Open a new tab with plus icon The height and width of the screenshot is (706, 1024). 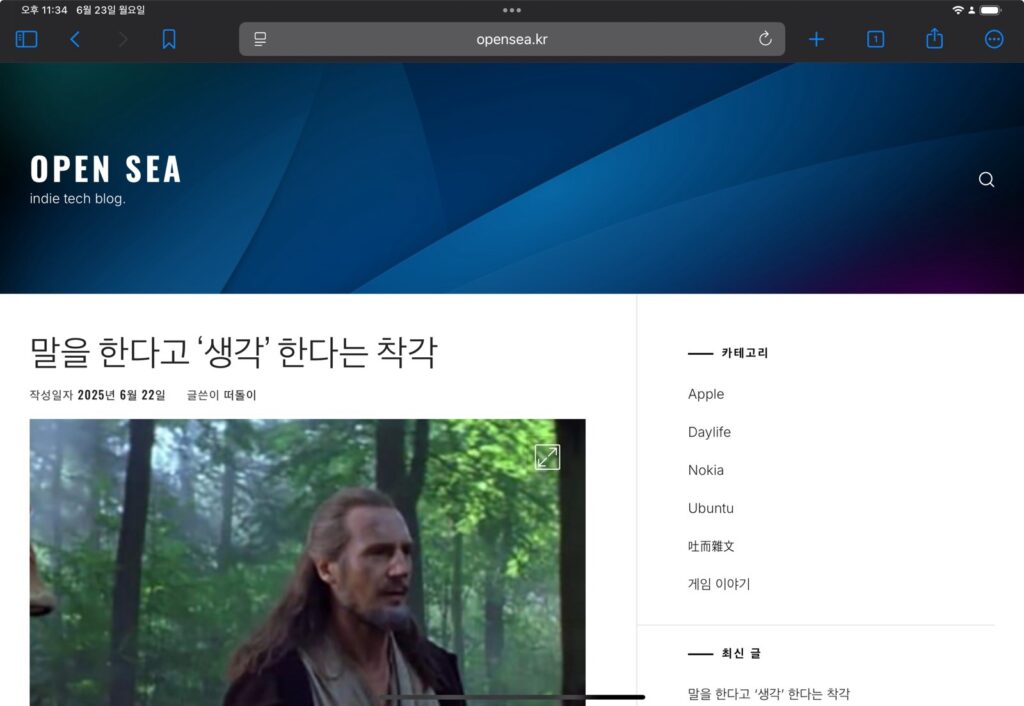coord(816,39)
